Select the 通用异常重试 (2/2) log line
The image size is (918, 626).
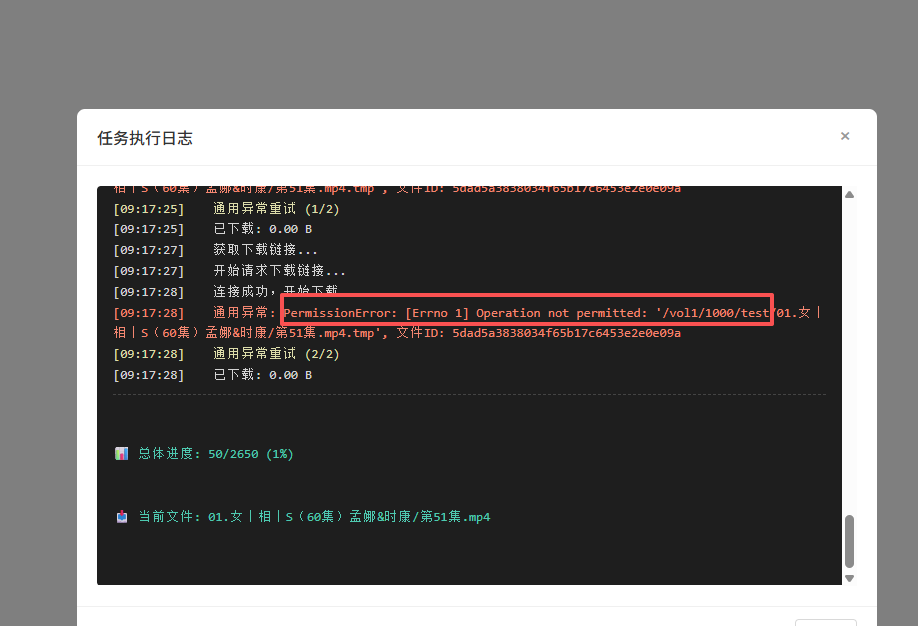(x=227, y=354)
